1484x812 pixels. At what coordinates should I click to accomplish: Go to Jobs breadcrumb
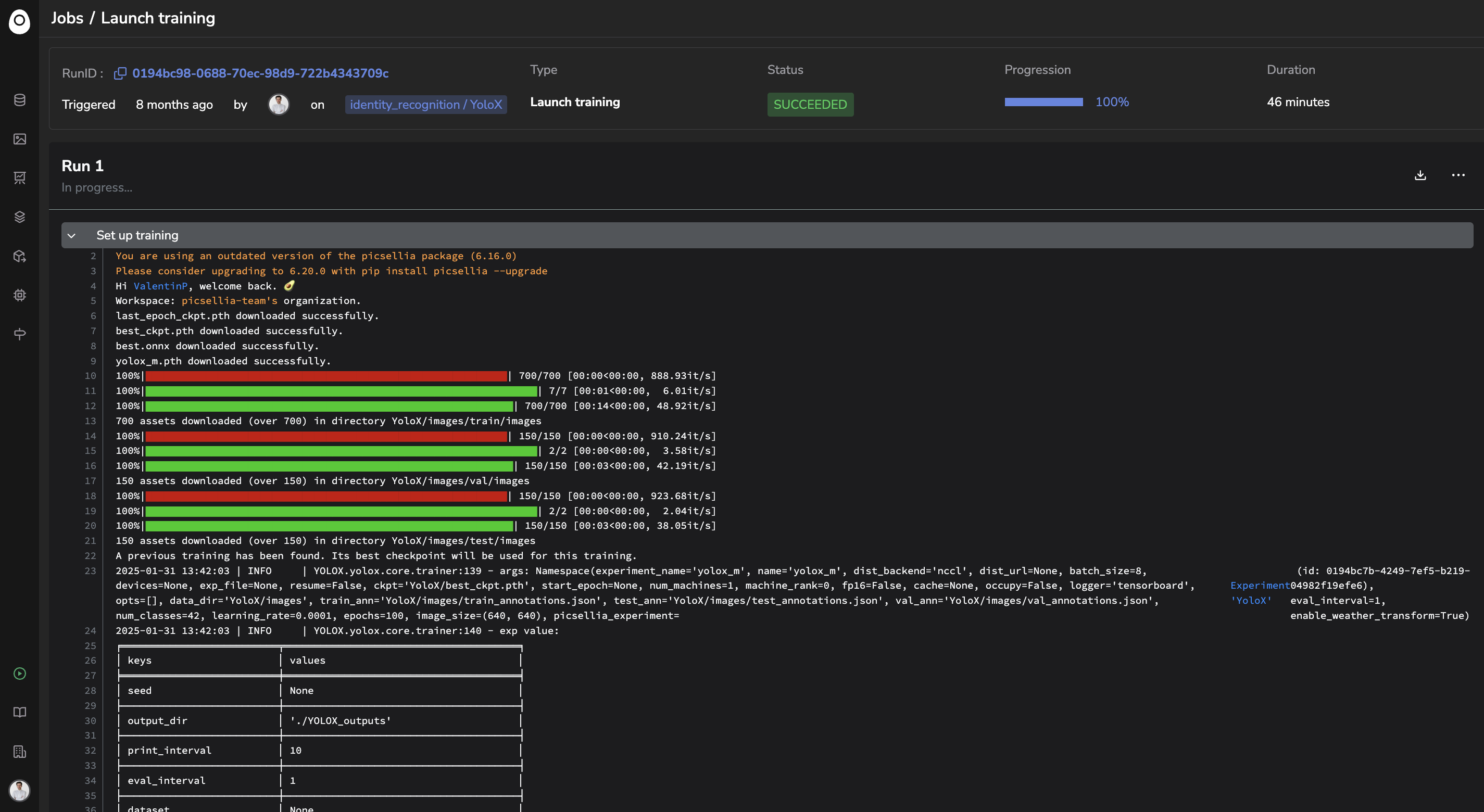67,18
